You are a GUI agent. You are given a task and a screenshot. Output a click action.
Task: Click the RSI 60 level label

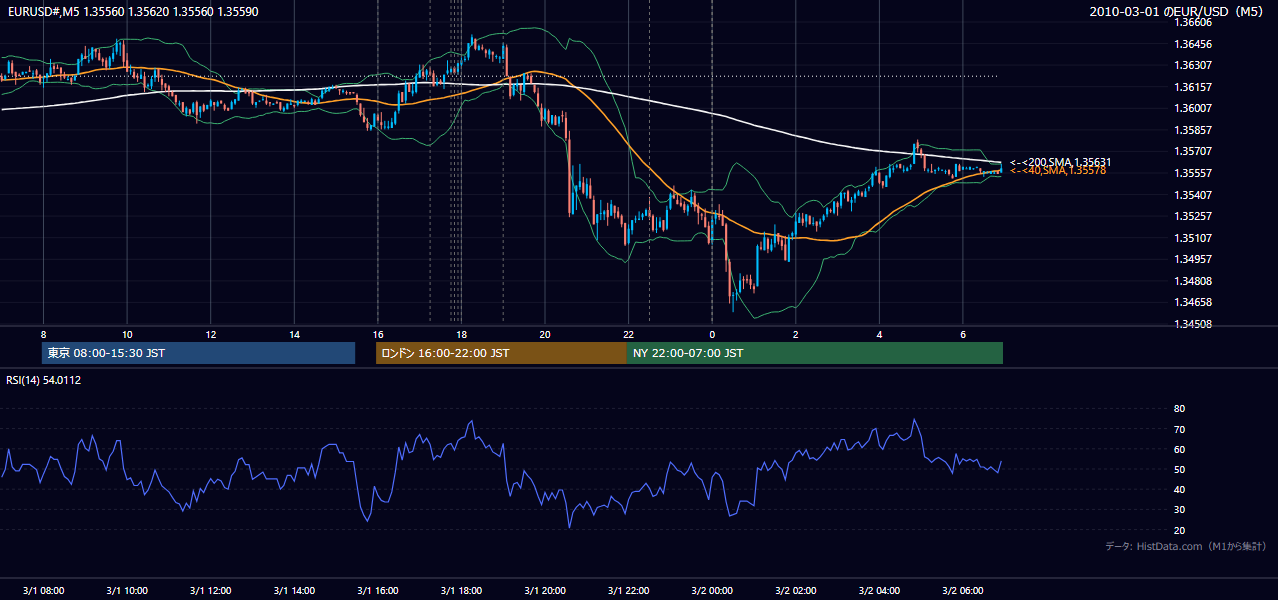tap(1180, 449)
